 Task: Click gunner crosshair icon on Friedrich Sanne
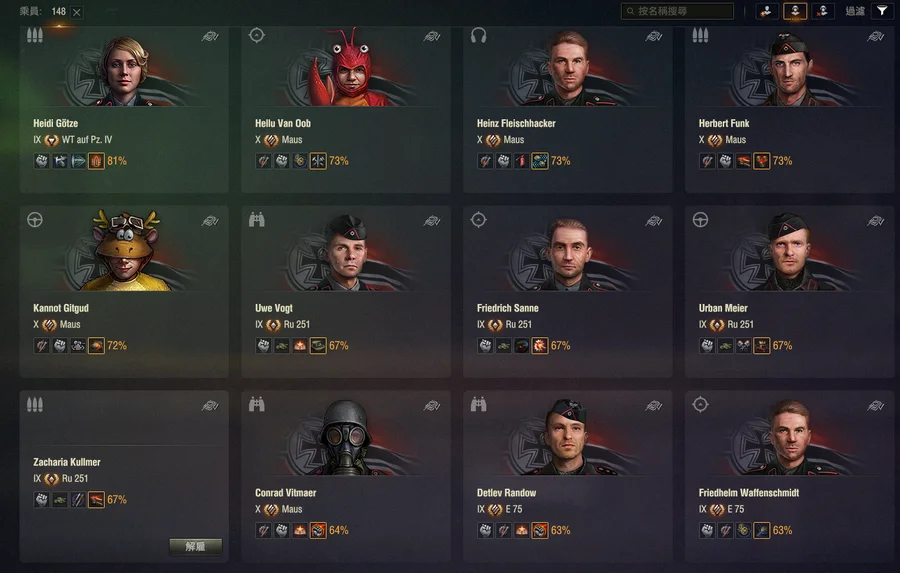click(478, 220)
